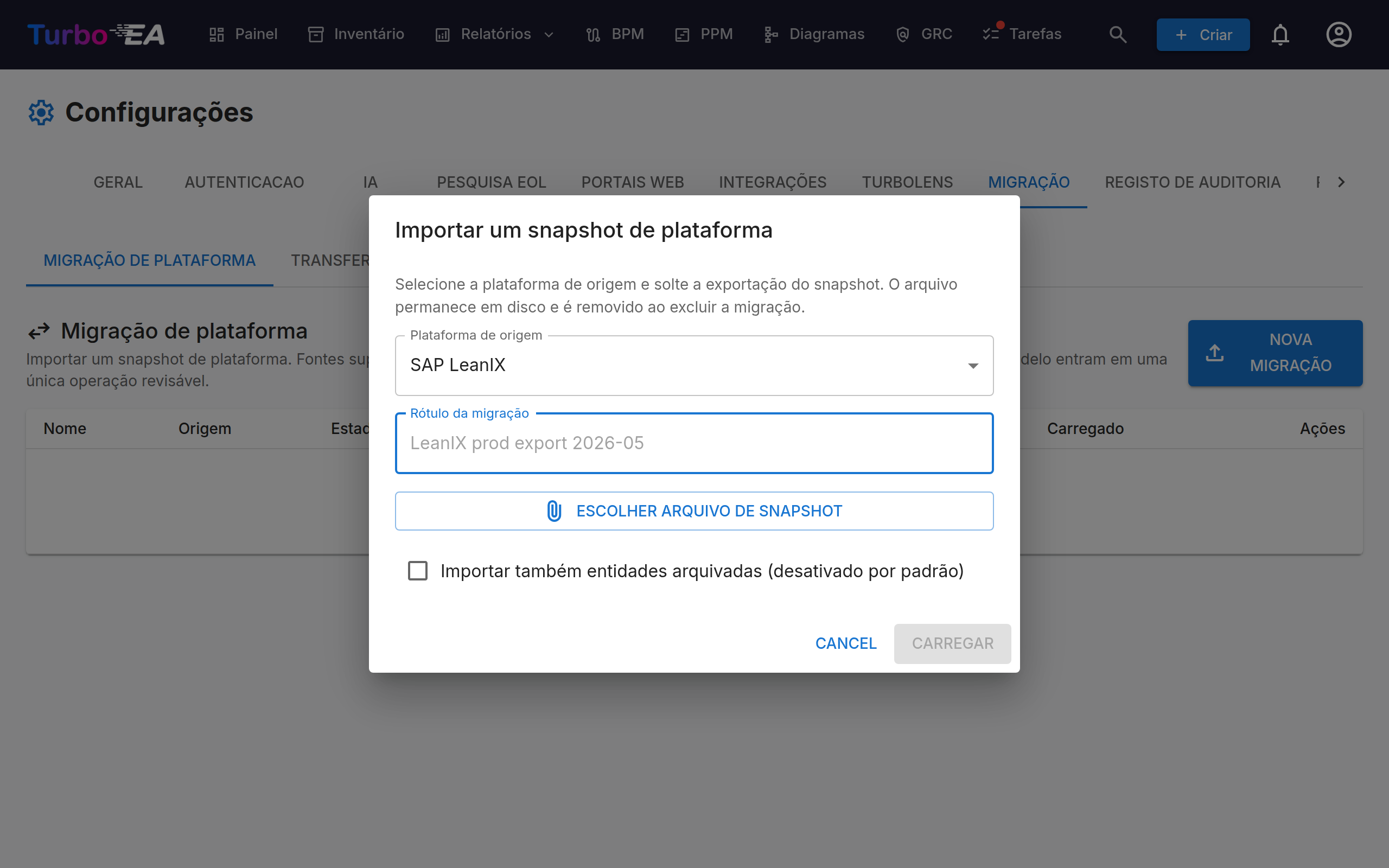Screen dimensions: 1389x868
Task: Open Diagramas in top navigation
Action: click(x=814, y=34)
